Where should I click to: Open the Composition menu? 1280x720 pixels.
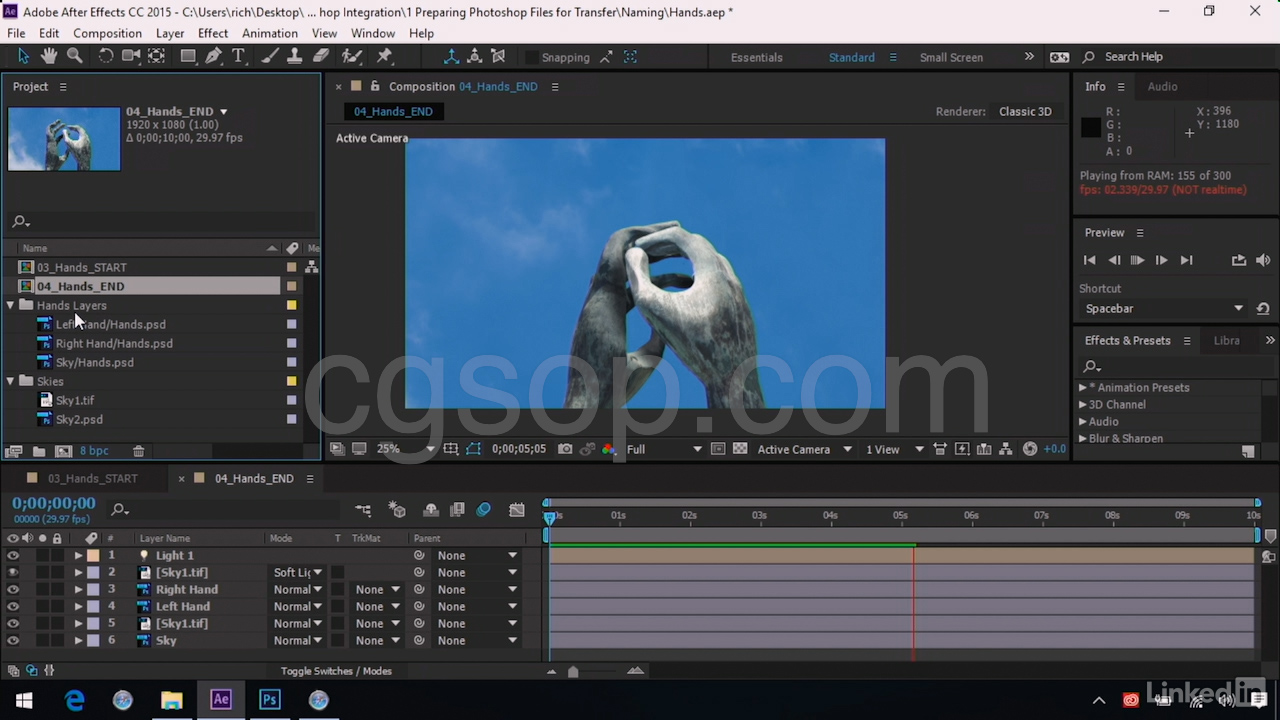107,33
